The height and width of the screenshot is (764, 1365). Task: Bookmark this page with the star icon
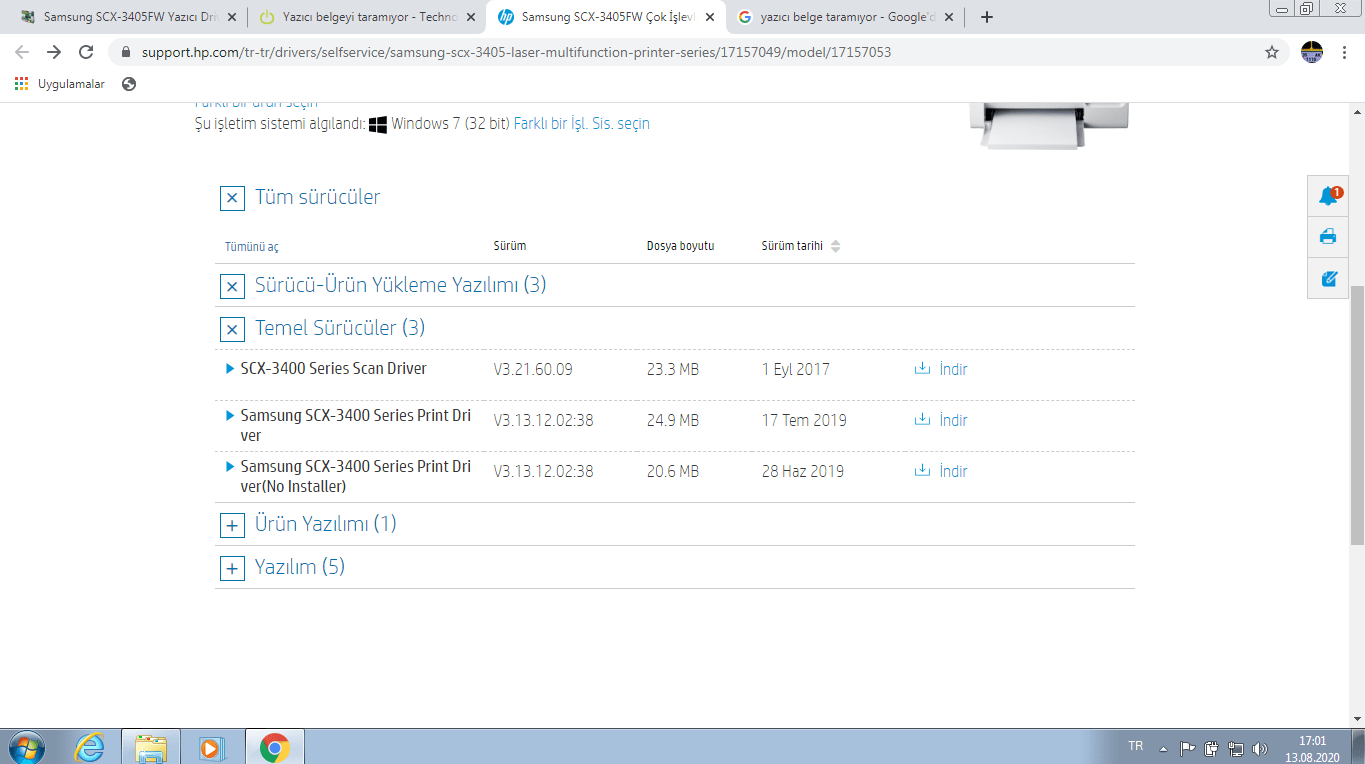point(1272,52)
